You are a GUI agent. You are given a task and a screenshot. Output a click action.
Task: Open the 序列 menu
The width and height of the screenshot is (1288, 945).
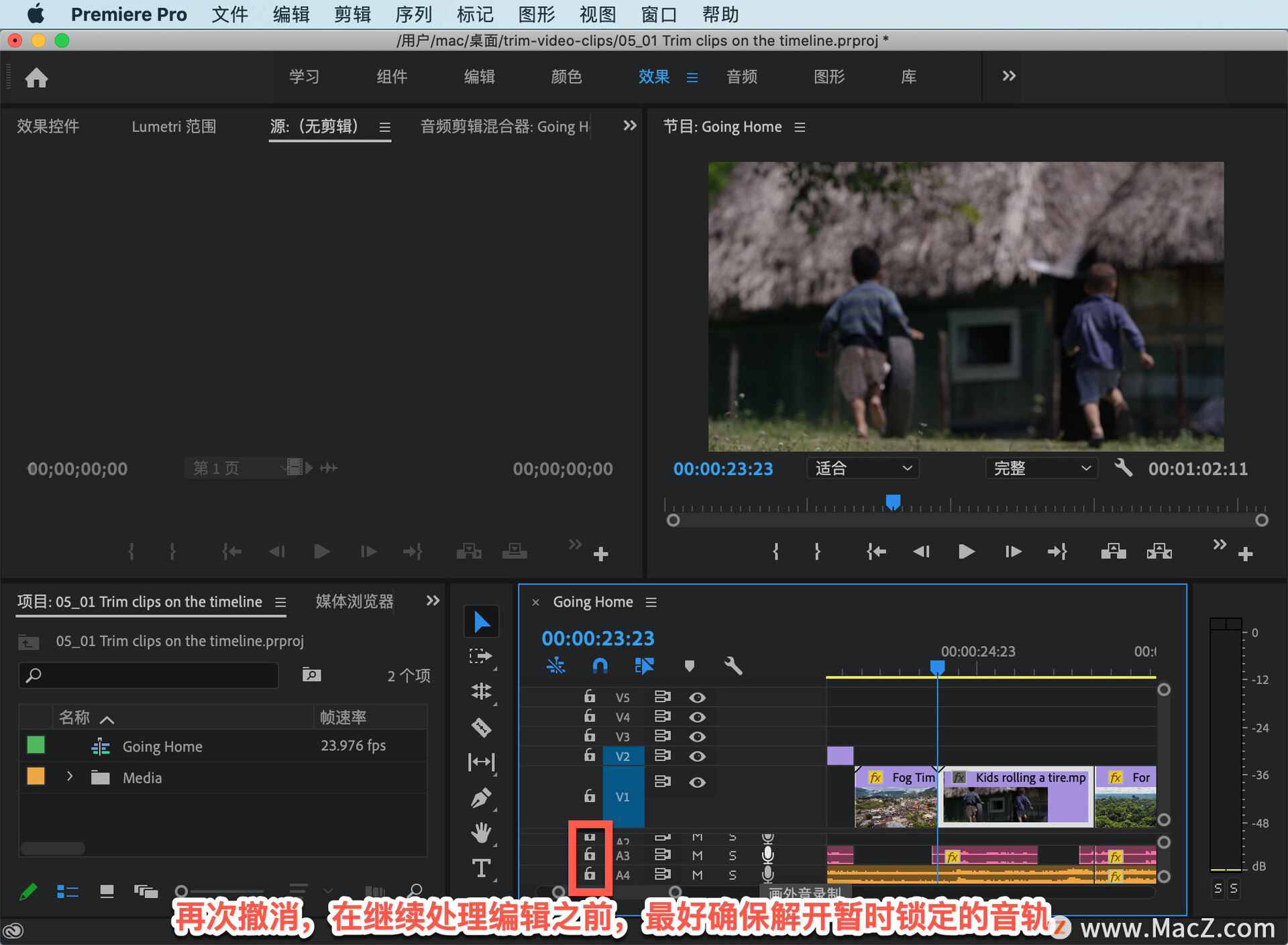[413, 14]
